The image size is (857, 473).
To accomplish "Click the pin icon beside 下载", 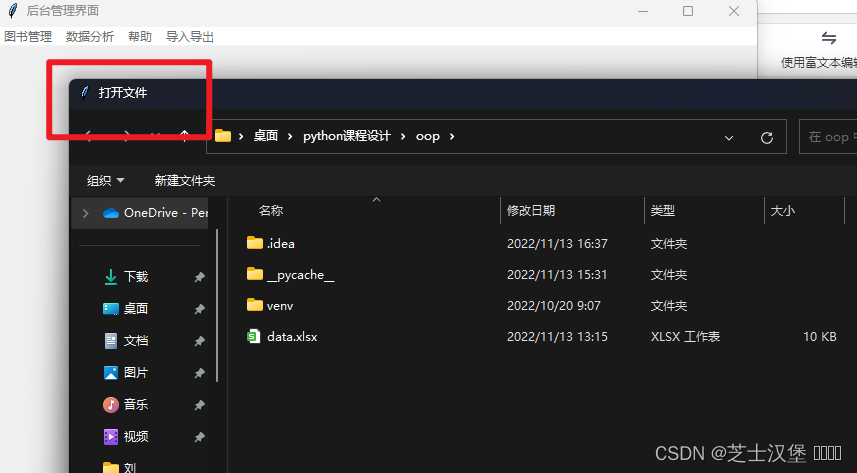I will tap(199, 277).
